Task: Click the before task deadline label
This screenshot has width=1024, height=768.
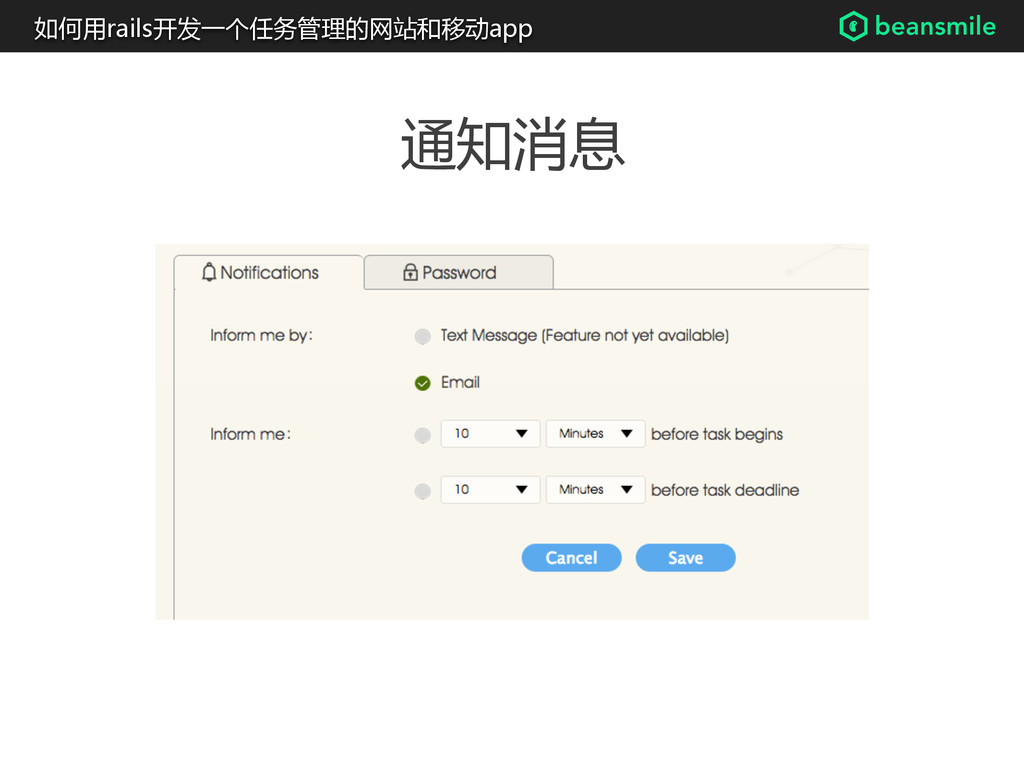Action: point(725,490)
